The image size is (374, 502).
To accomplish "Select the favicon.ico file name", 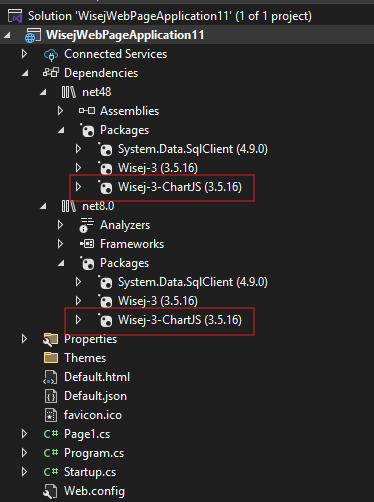I will click(x=93, y=415).
